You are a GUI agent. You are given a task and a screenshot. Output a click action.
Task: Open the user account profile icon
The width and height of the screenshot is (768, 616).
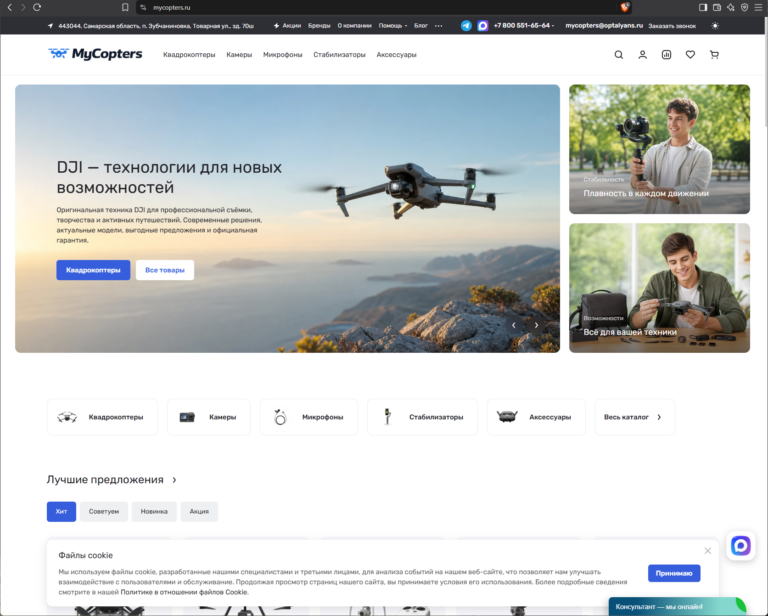pyautogui.click(x=643, y=55)
